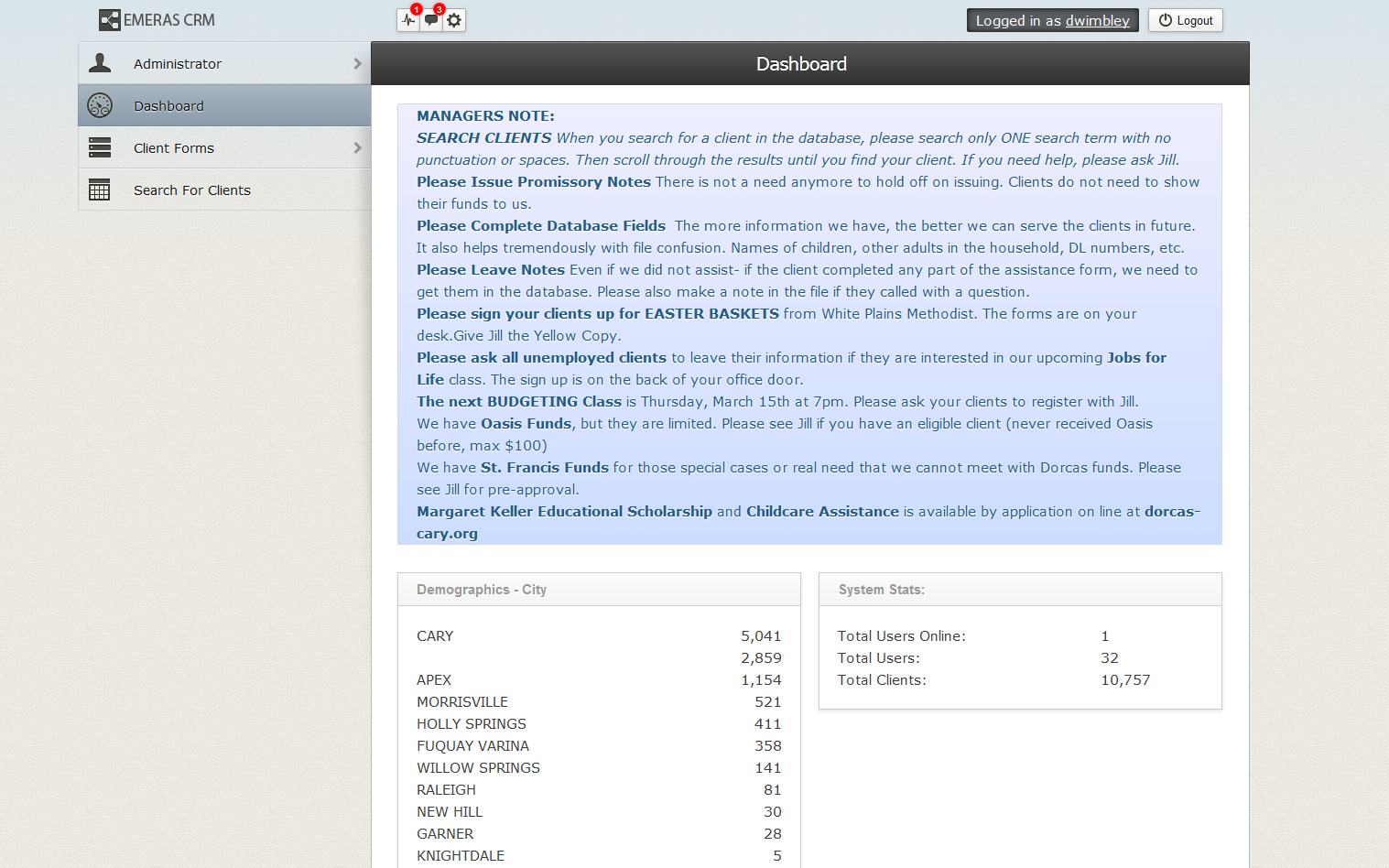Click the System Stats panel header
This screenshot has height=868, width=1389.
click(1020, 590)
